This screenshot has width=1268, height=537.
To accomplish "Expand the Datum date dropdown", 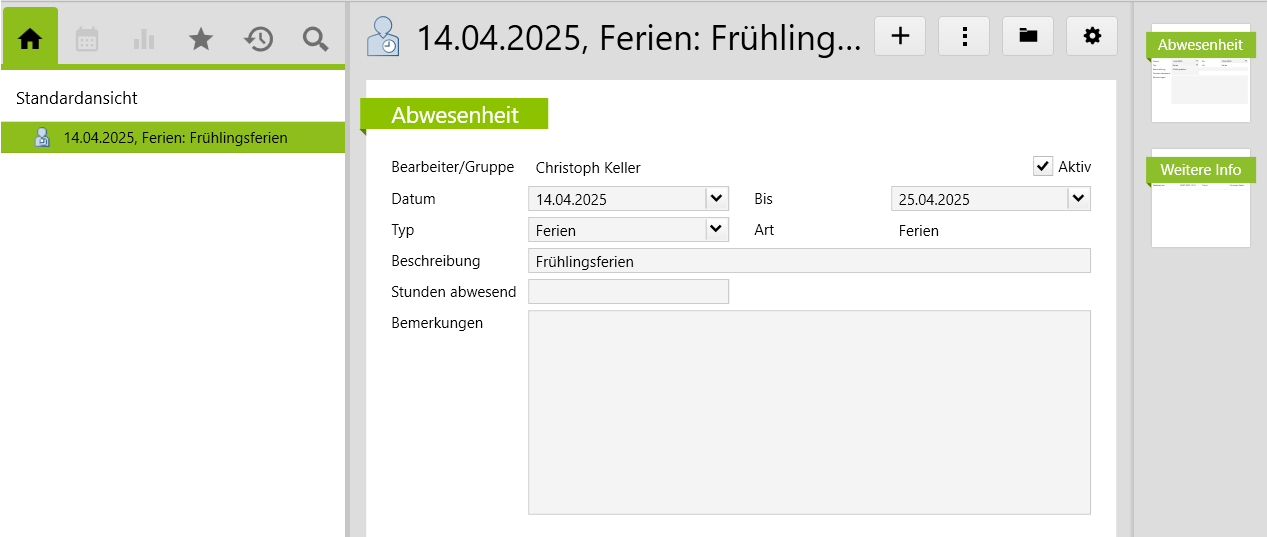I will click(717, 198).
